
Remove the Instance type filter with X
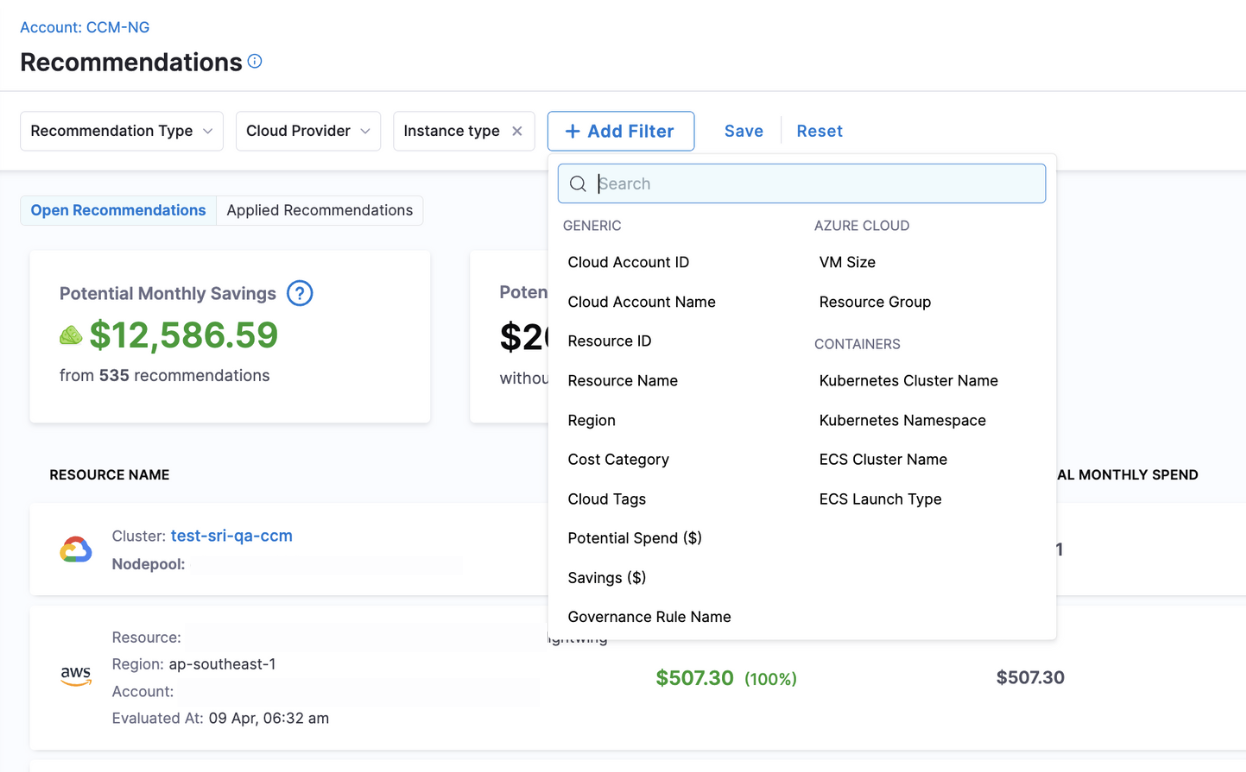pos(517,131)
